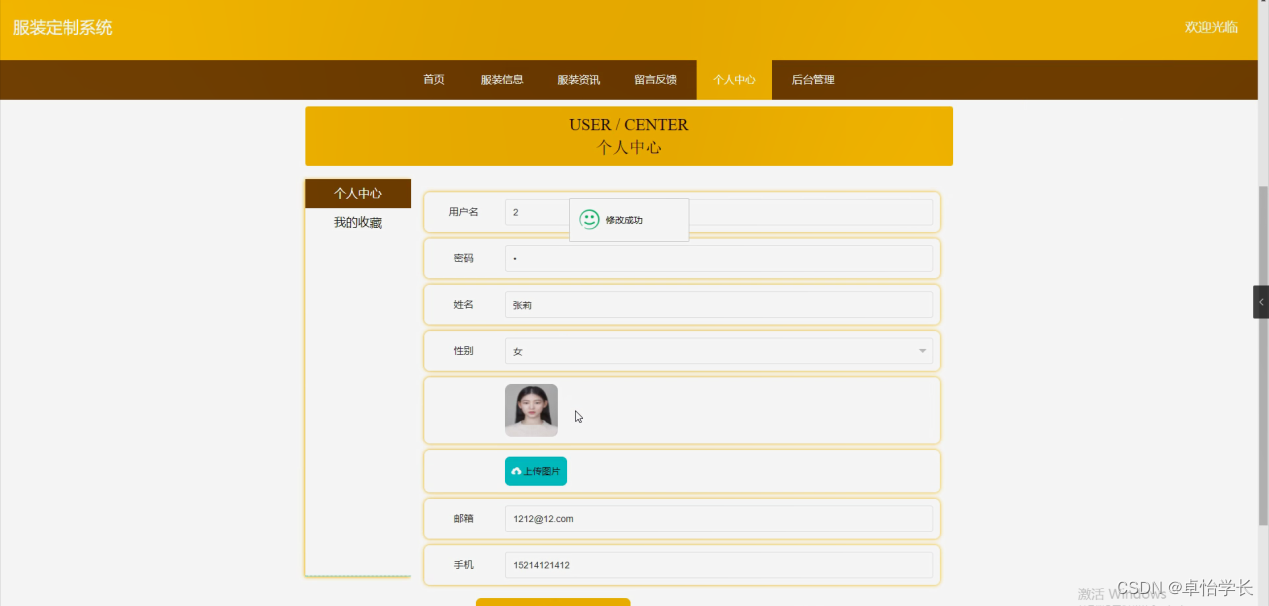The height and width of the screenshot is (606, 1269).
Task: Click the 姓名 field label
Action: pyautogui.click(x=464, y=304)
